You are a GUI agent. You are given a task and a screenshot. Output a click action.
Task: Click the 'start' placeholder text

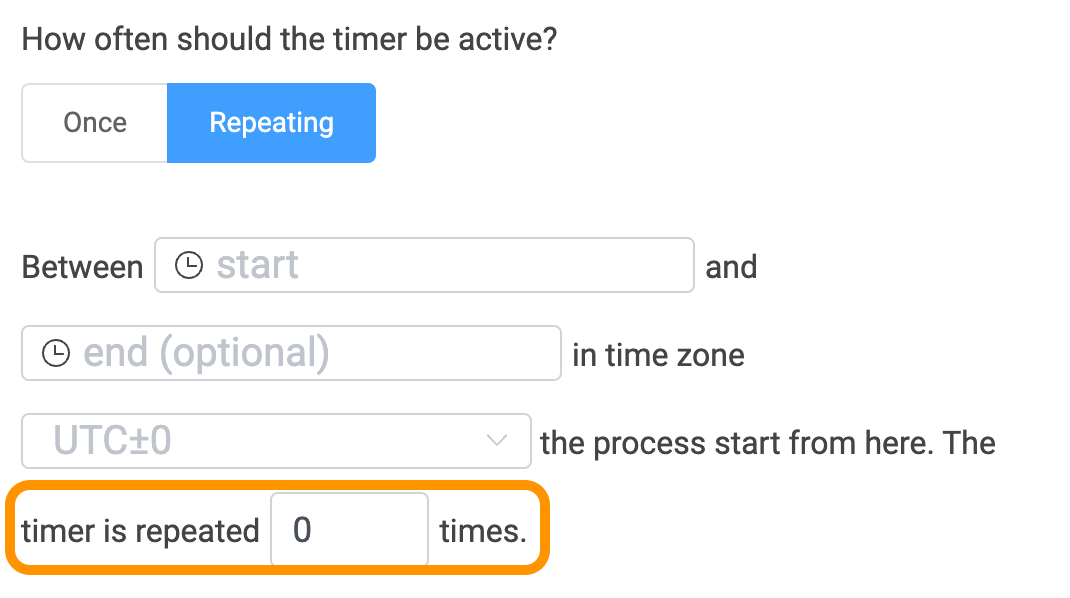click(257, 265)
